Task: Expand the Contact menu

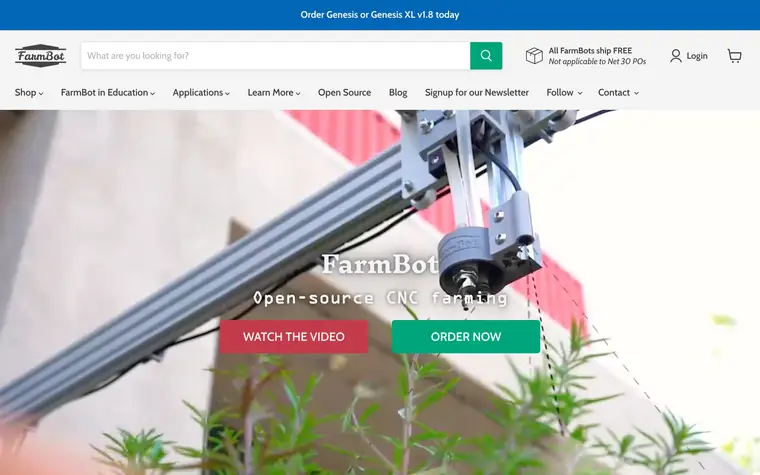Action: click(x=618, y=93)
